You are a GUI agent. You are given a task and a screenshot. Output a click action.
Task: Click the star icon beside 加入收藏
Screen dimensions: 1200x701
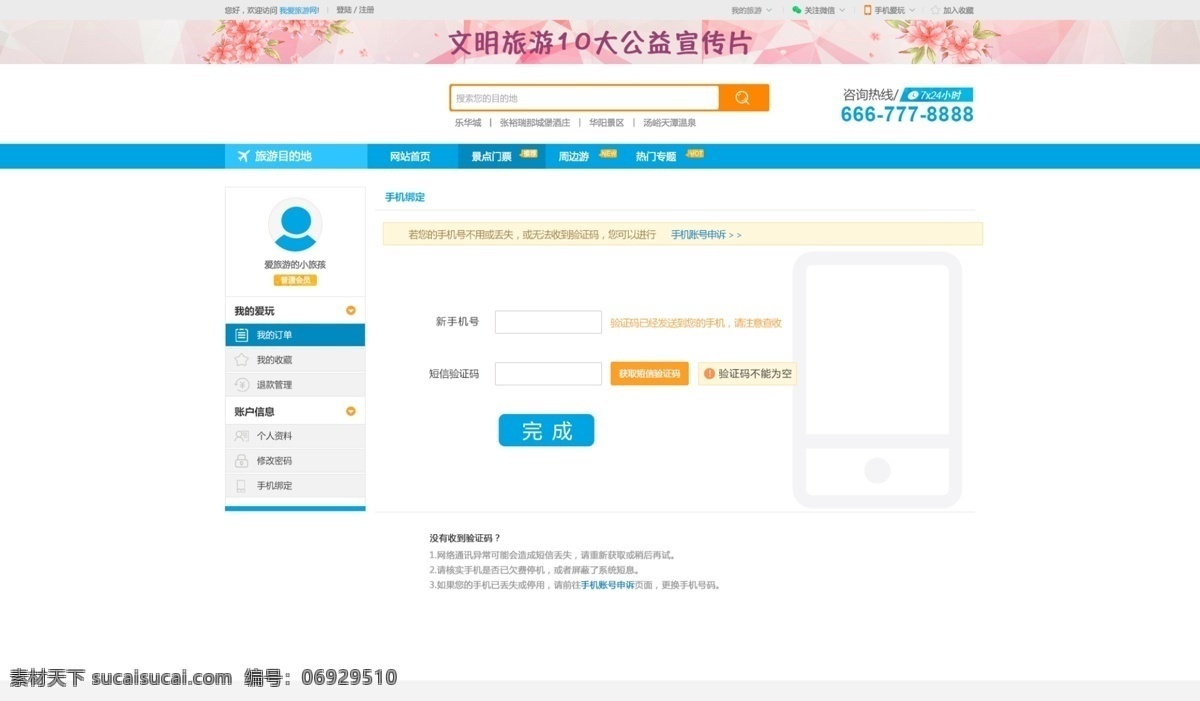point(935,10)
